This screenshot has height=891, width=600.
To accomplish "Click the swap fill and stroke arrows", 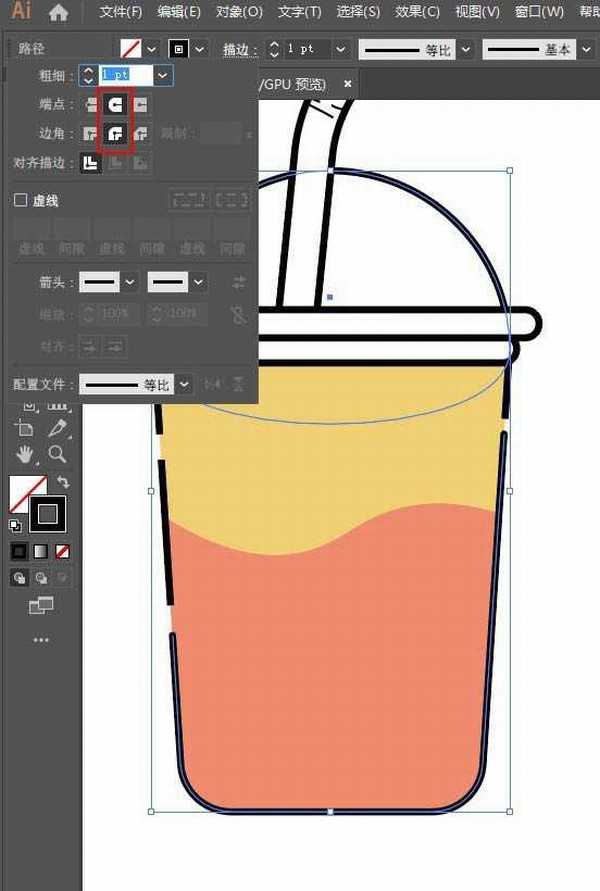I will pos(62,481).
